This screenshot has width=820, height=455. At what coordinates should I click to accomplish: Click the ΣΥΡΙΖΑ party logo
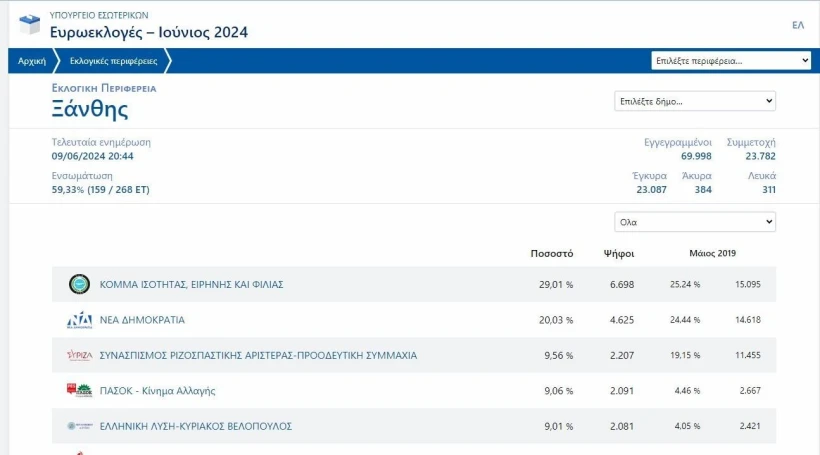click(x=79, y=355)
